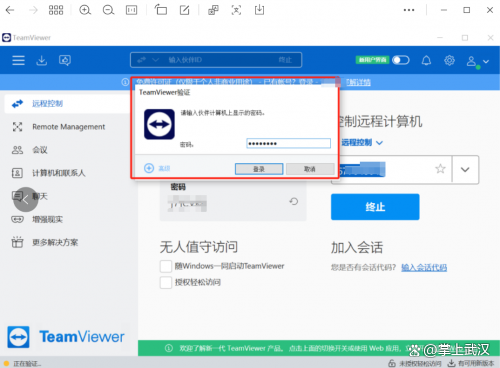This screenshot has height=368, width=500.
Task: Click the 有可用新版本 status entry
Action: click(x=471, y=363)
